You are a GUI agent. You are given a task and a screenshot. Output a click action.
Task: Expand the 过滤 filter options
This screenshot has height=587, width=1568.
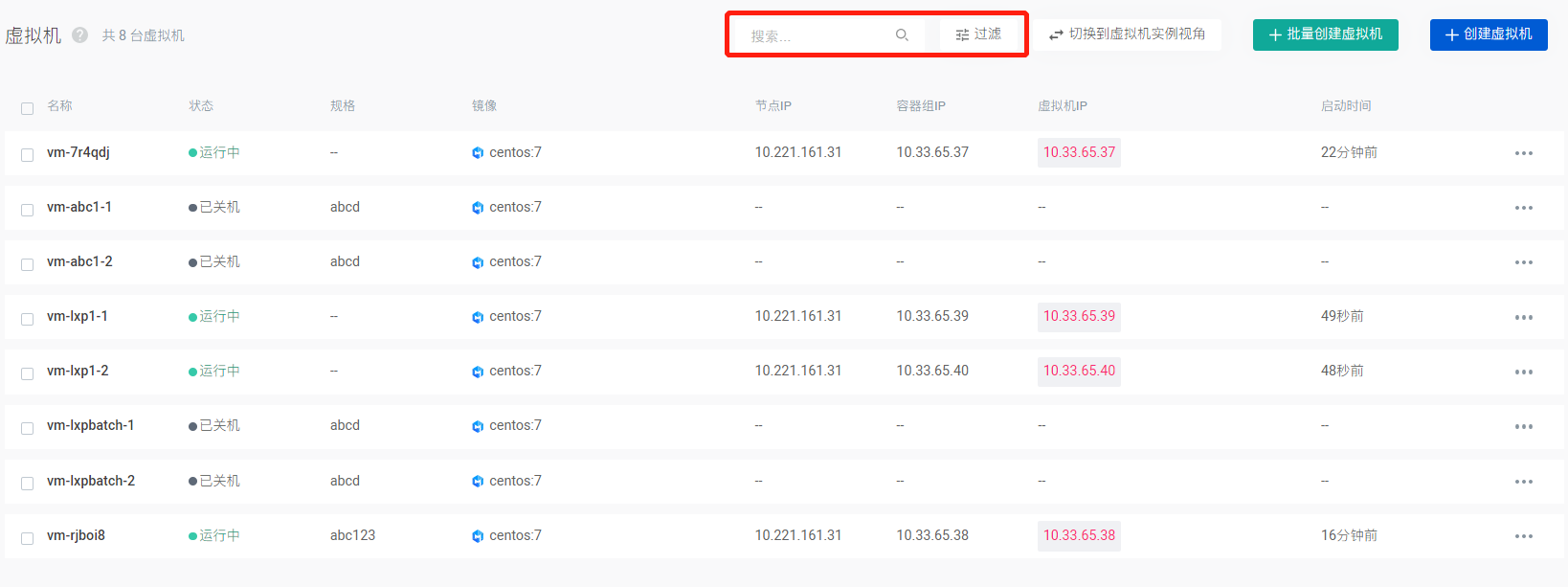coord(978,34)
